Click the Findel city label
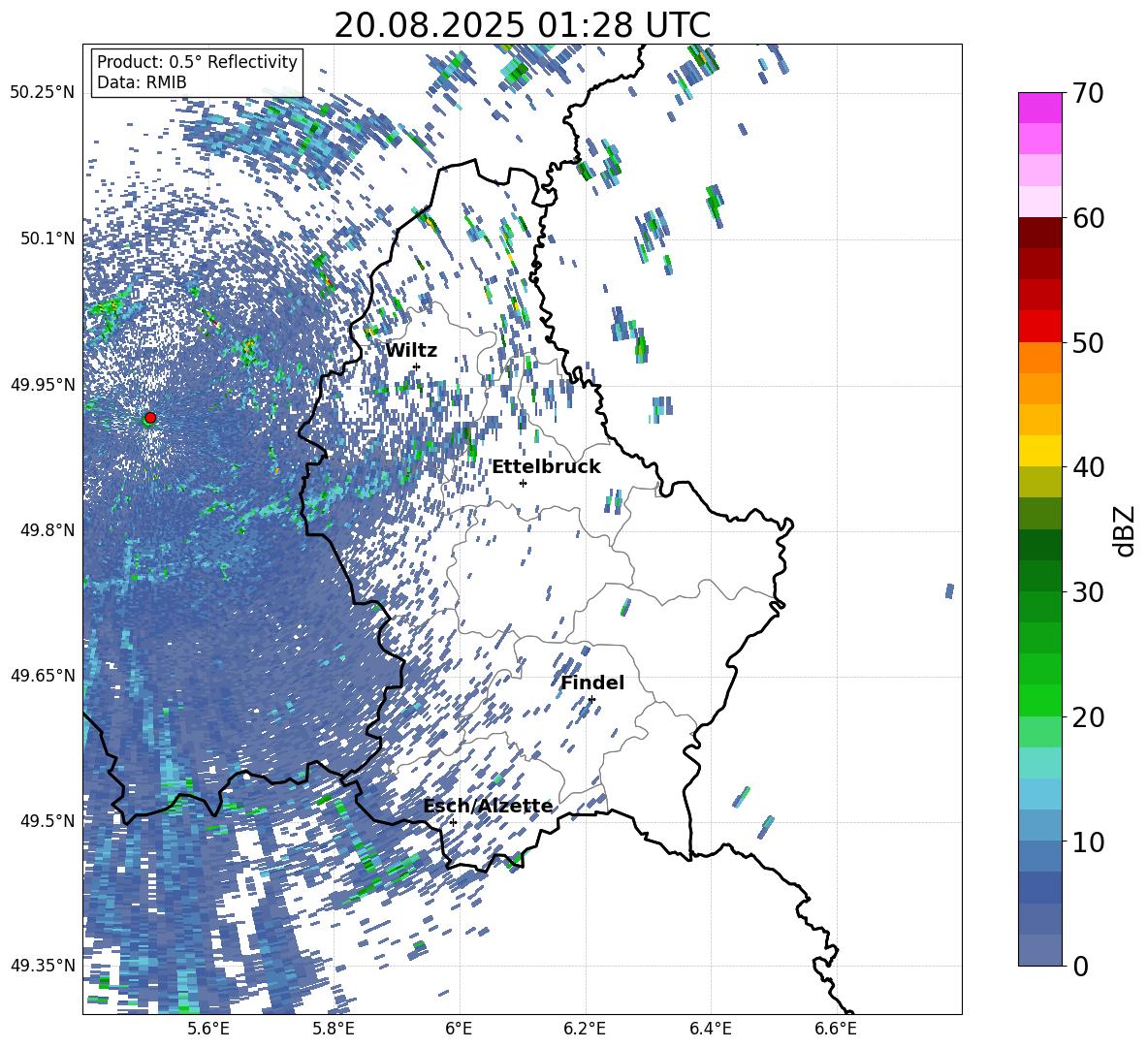Viewport: 1148px width, 1048px height. (x=592, y=683)
